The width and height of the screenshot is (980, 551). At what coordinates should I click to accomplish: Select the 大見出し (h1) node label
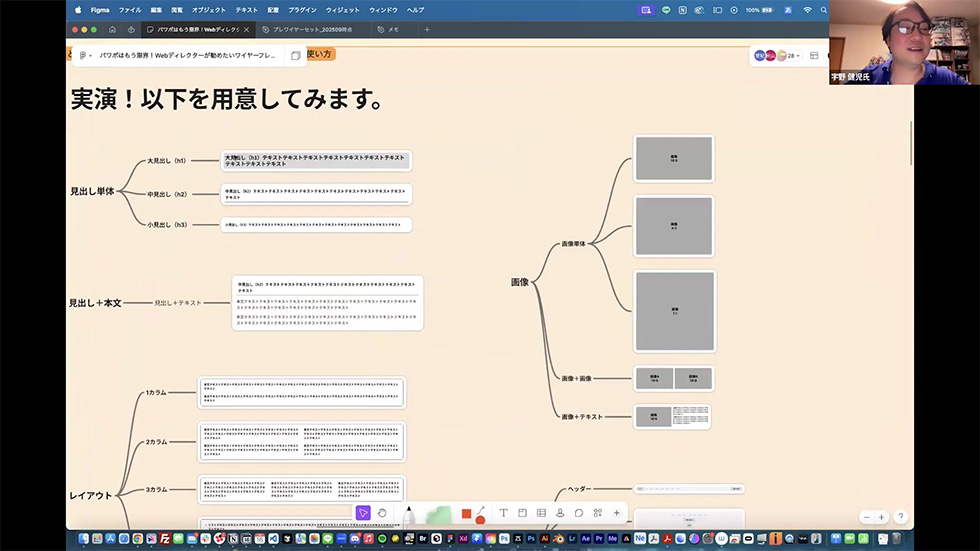pos(166,161)
